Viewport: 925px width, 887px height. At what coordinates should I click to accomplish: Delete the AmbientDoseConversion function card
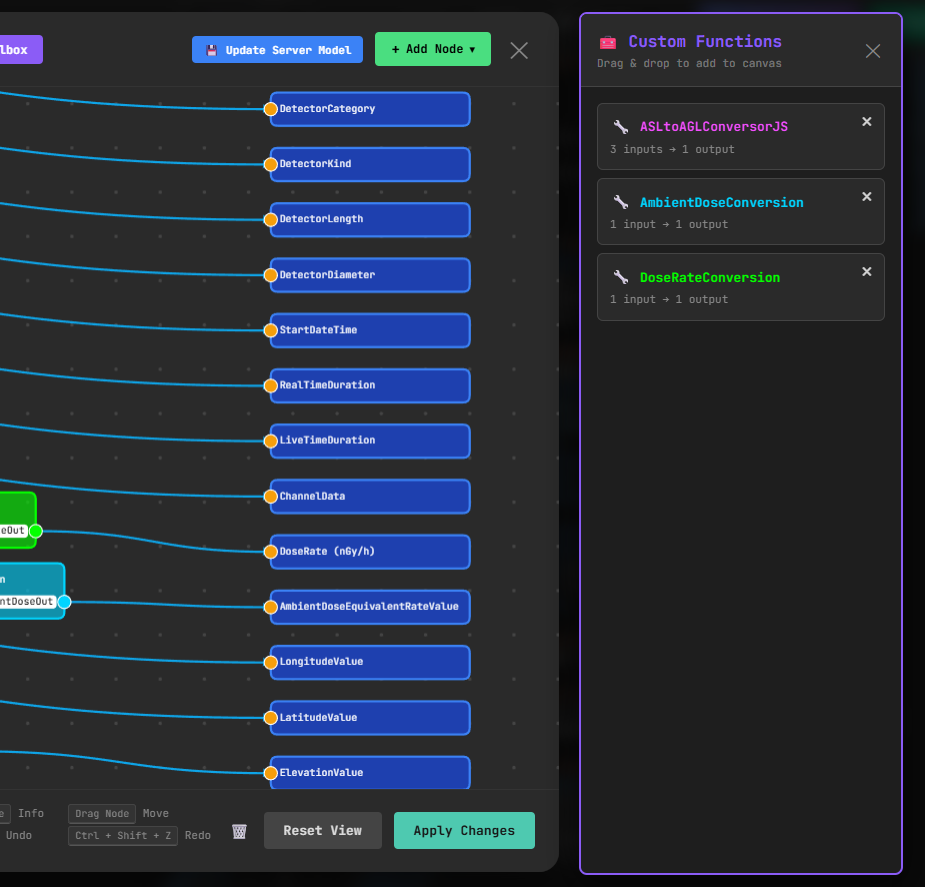(867, 197)
